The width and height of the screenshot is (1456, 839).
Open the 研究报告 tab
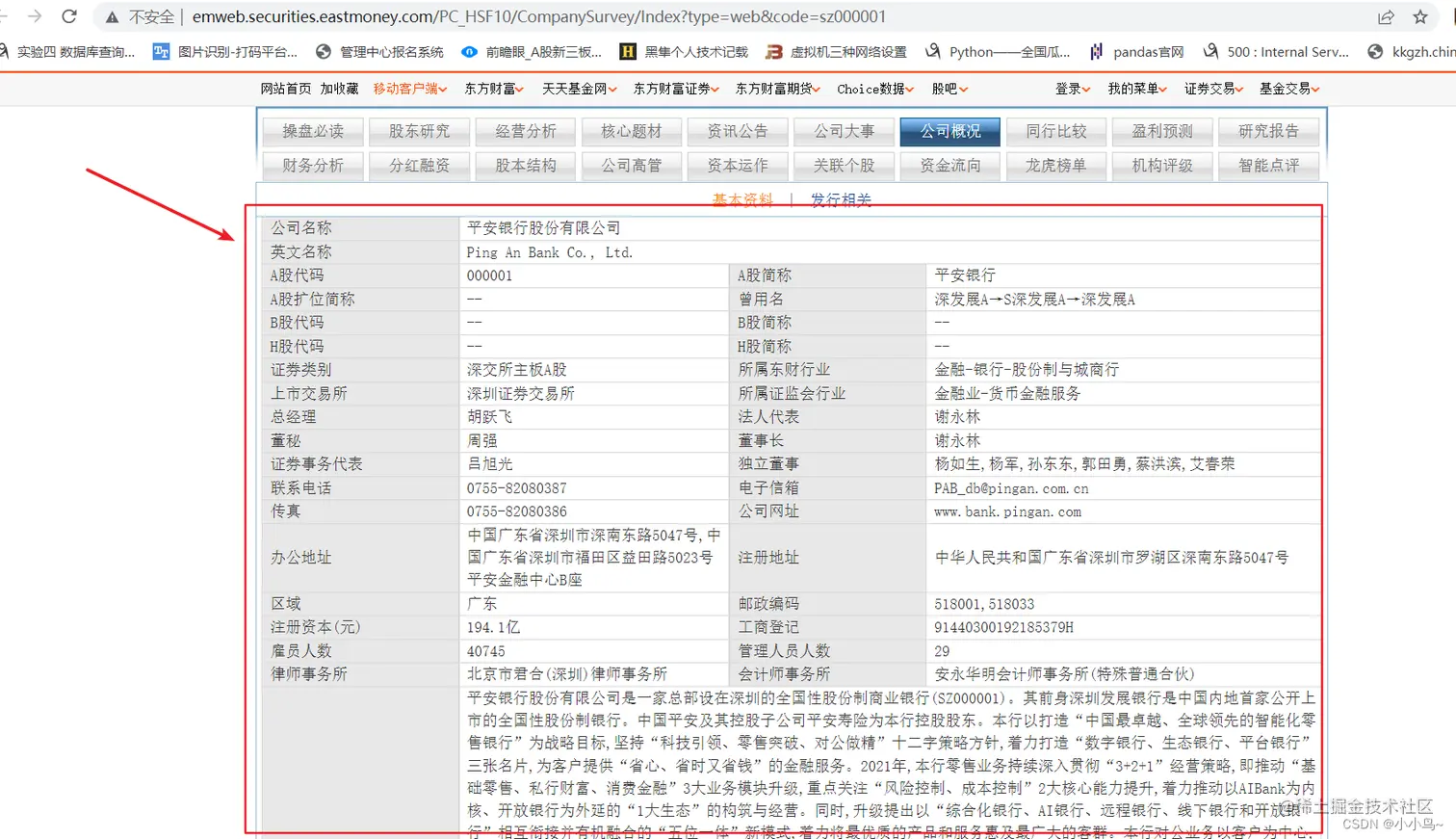1269,132
